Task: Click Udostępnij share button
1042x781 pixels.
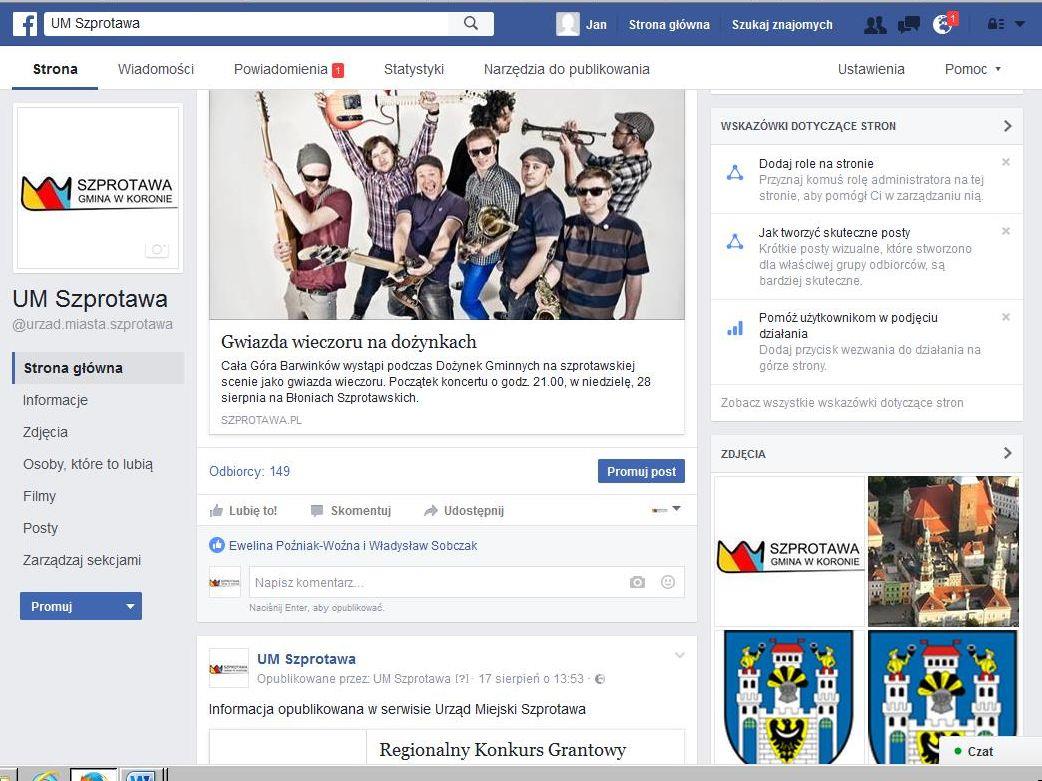Action: [x=464, y=510]
